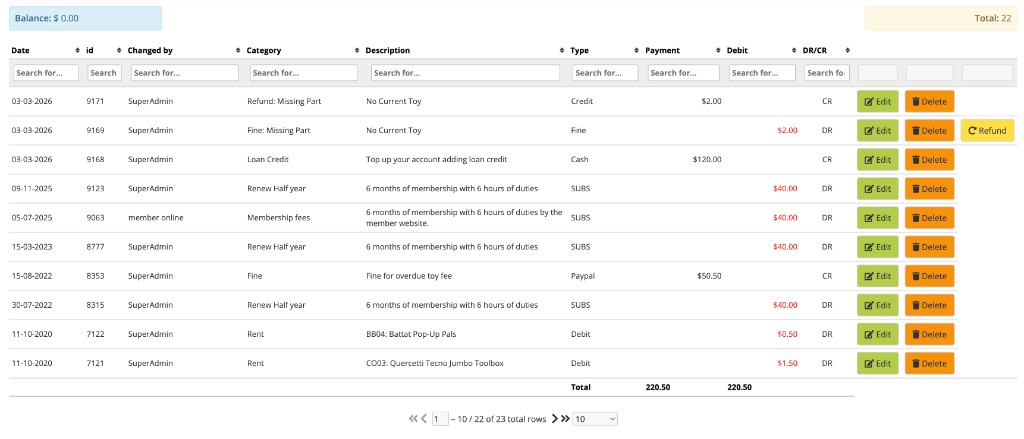Sort by the Category column arrows
This screenshot has height=439, width=1024.
point(357,50)
